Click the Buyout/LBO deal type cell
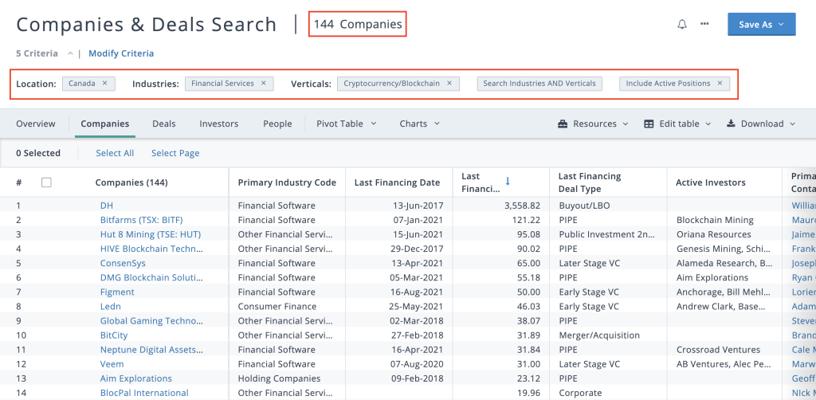Screen dimensions: 816x400 585,205
